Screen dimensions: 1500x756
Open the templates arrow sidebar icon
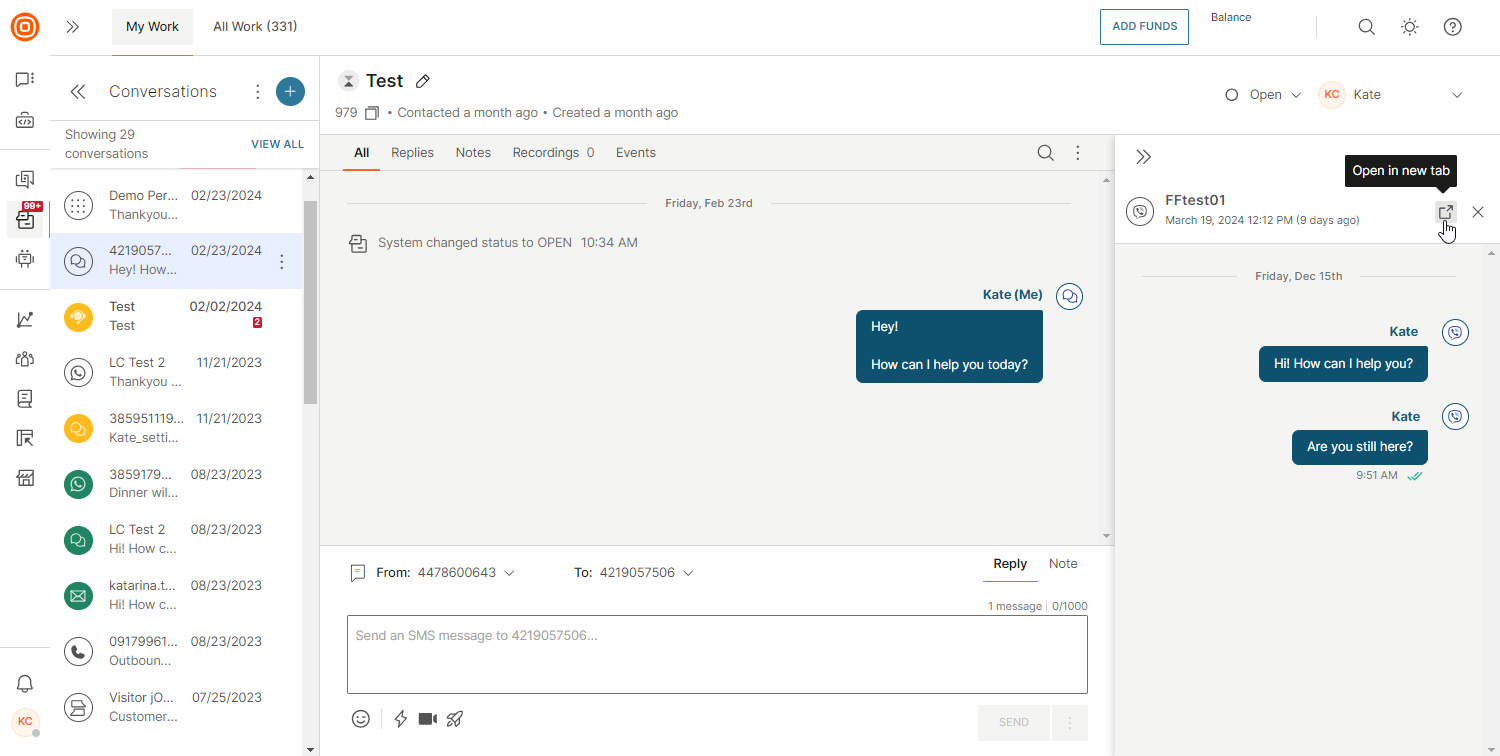pyautogui.click(x=25, y=438)
